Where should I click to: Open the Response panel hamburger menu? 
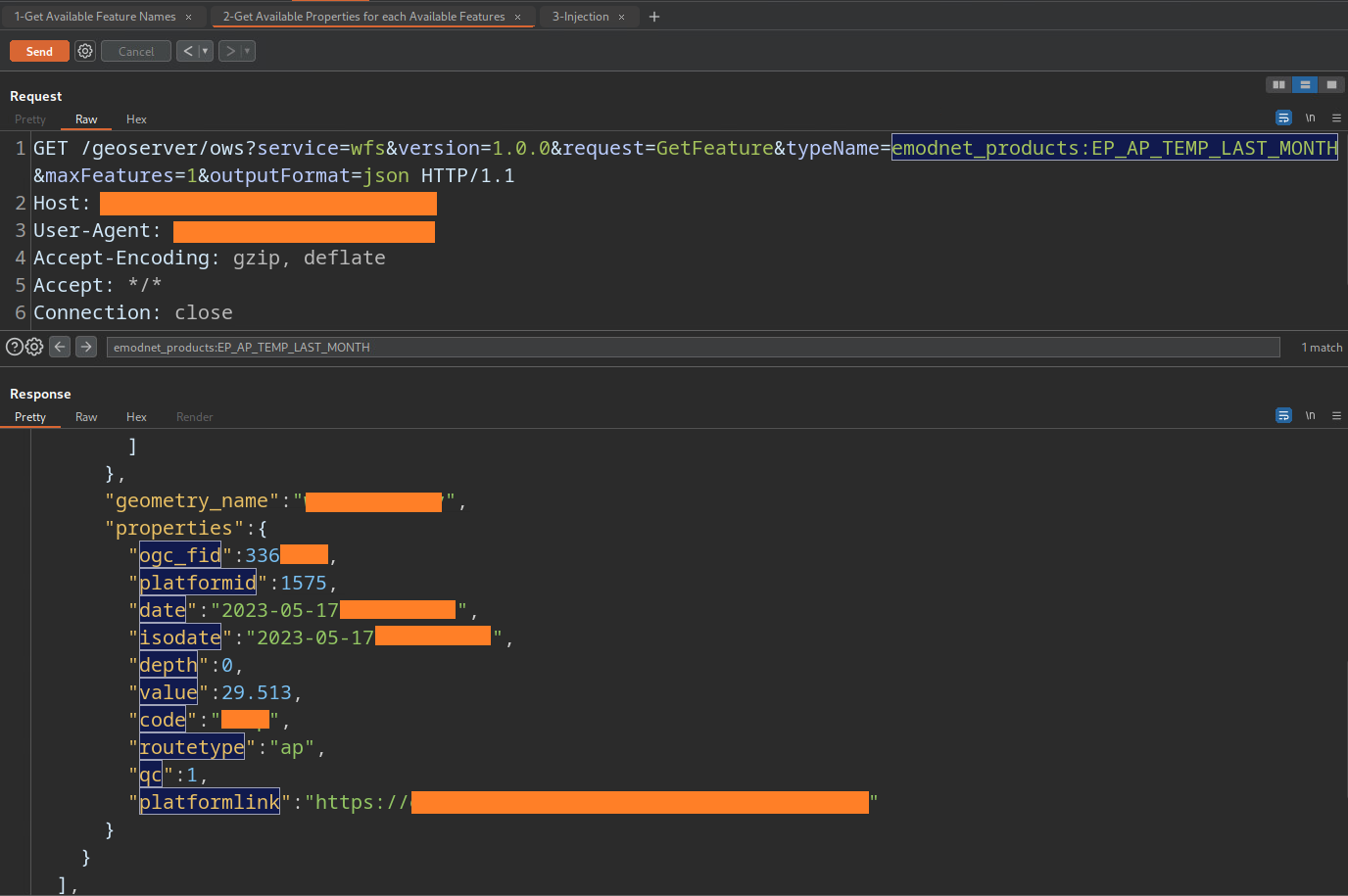click(x=1336, y=416)
